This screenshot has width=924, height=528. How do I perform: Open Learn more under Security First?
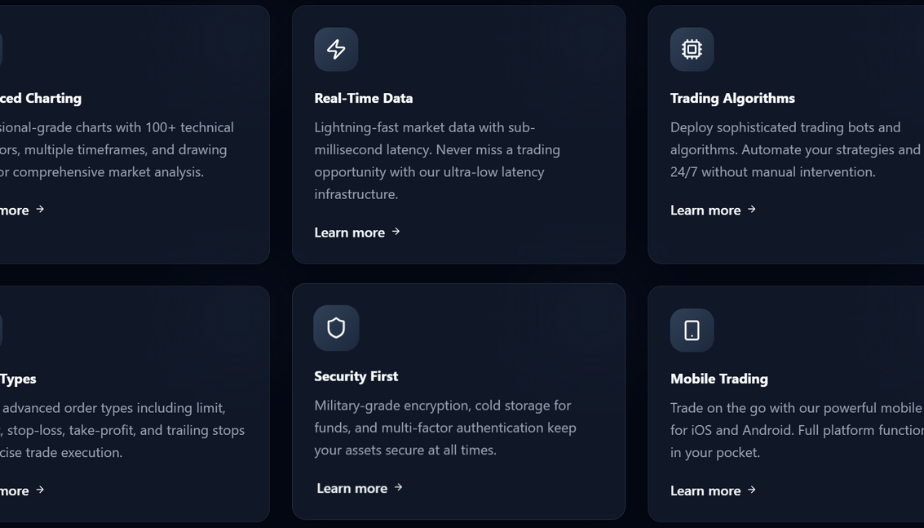click(x=351, y=488)
